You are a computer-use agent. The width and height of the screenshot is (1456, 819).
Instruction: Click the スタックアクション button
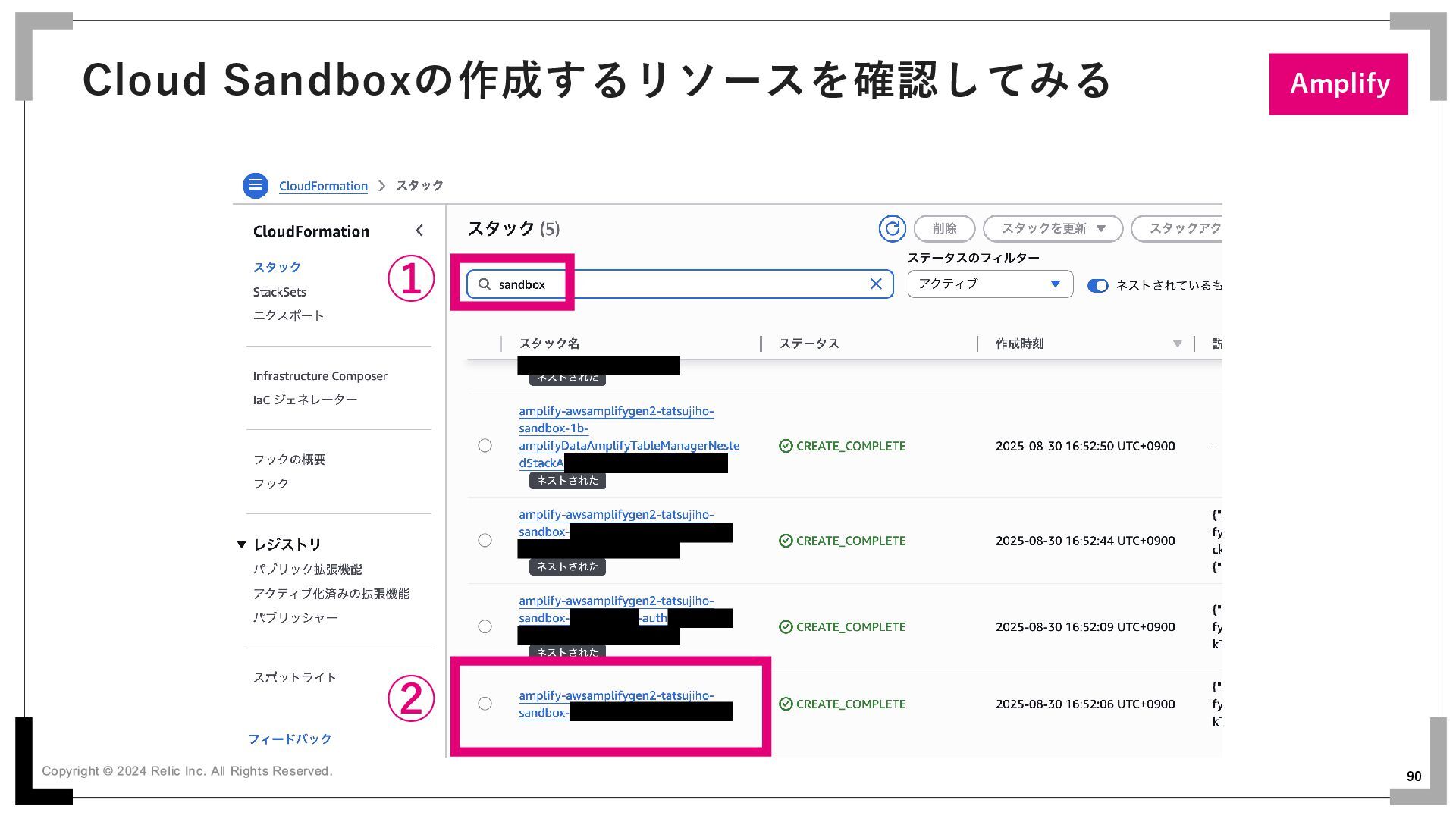[x=1177, y=228]
